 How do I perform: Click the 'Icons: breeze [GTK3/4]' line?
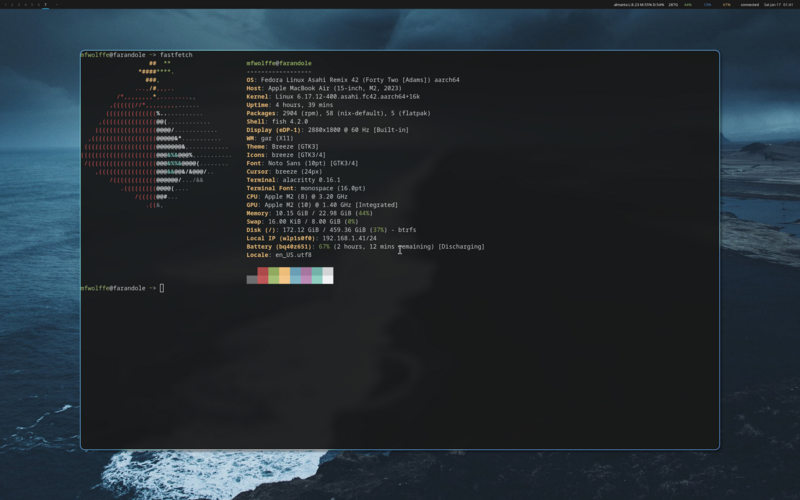286,155
